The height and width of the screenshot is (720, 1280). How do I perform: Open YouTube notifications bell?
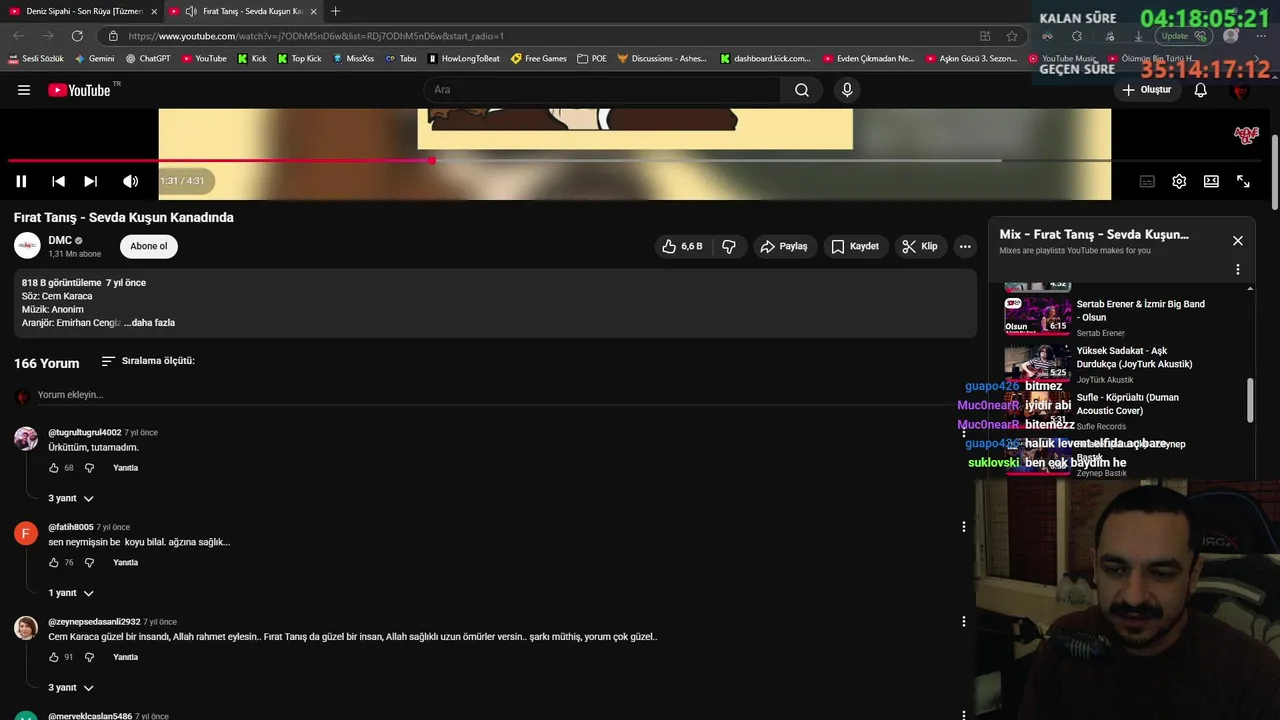(x=1201, y=90)
